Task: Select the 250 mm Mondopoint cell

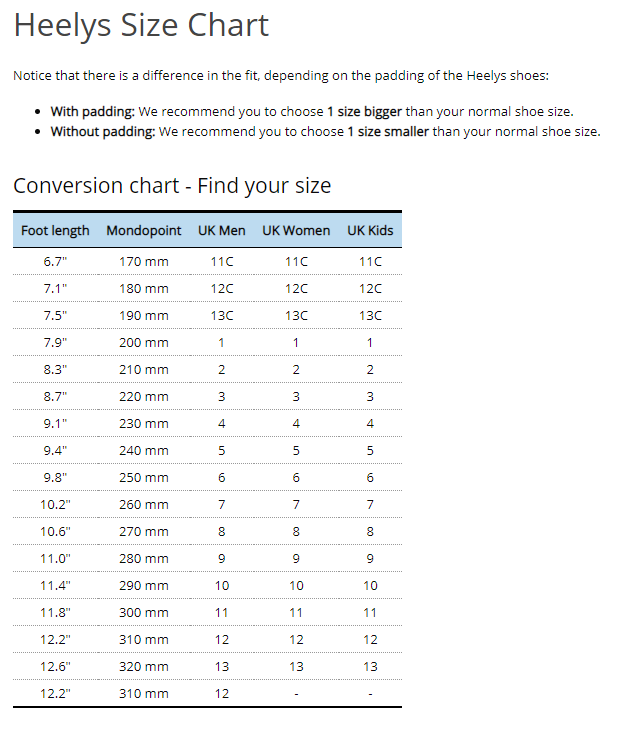Action: coord(144,477)
